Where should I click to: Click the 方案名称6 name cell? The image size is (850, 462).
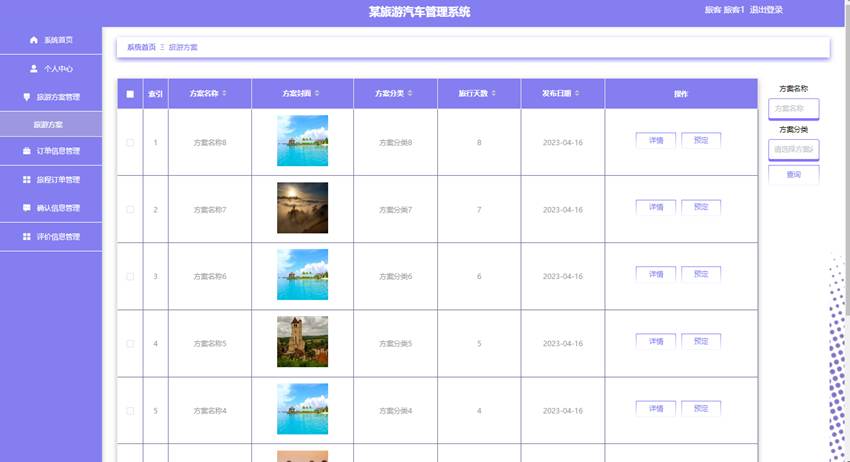click(x=210, y=277)
